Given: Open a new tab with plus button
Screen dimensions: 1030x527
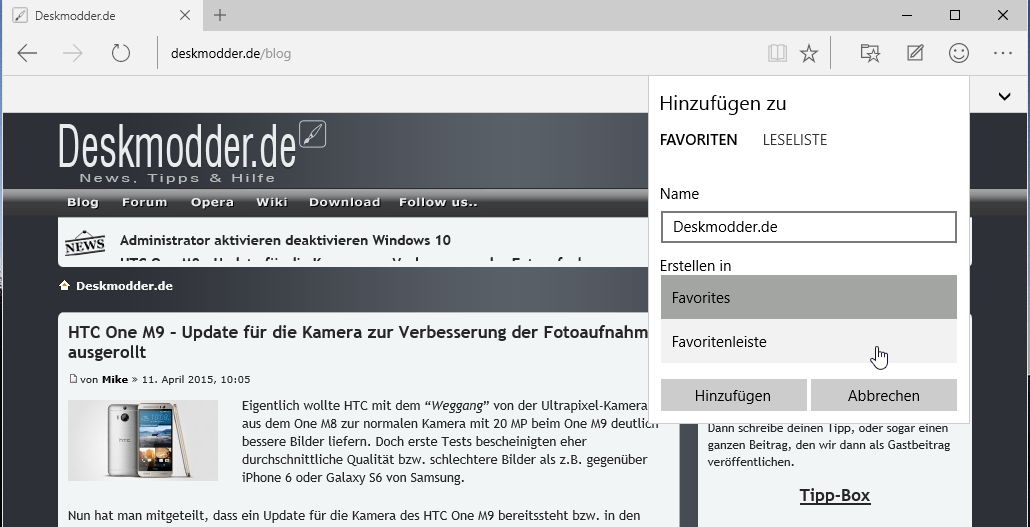Looking at the screenshot, I should [220, 15].
